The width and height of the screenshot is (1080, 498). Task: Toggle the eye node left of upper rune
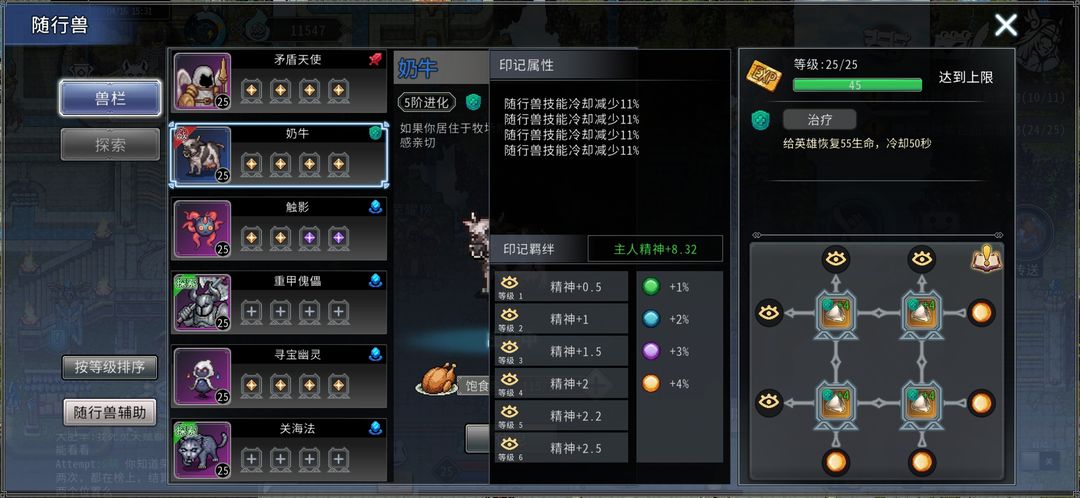(x=769, y=313)
